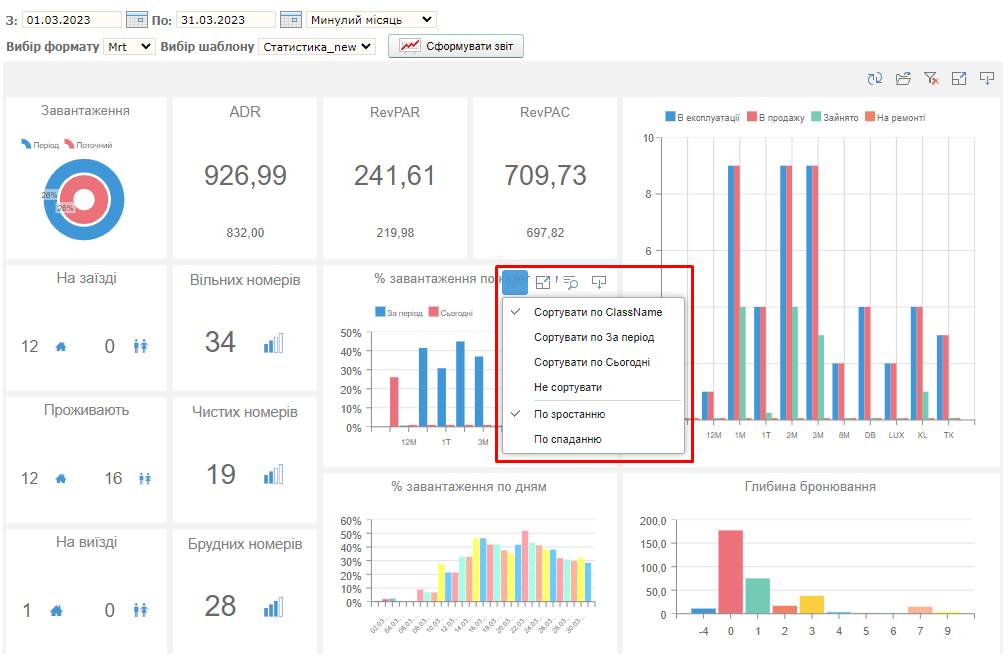
Task: Open the start date calendar picker
Action: (x=137, y=20)
